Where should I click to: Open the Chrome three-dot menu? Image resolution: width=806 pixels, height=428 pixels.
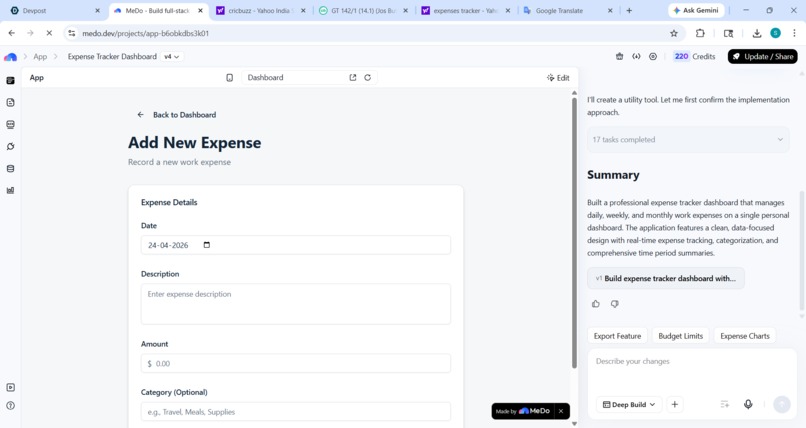(794, 33)
